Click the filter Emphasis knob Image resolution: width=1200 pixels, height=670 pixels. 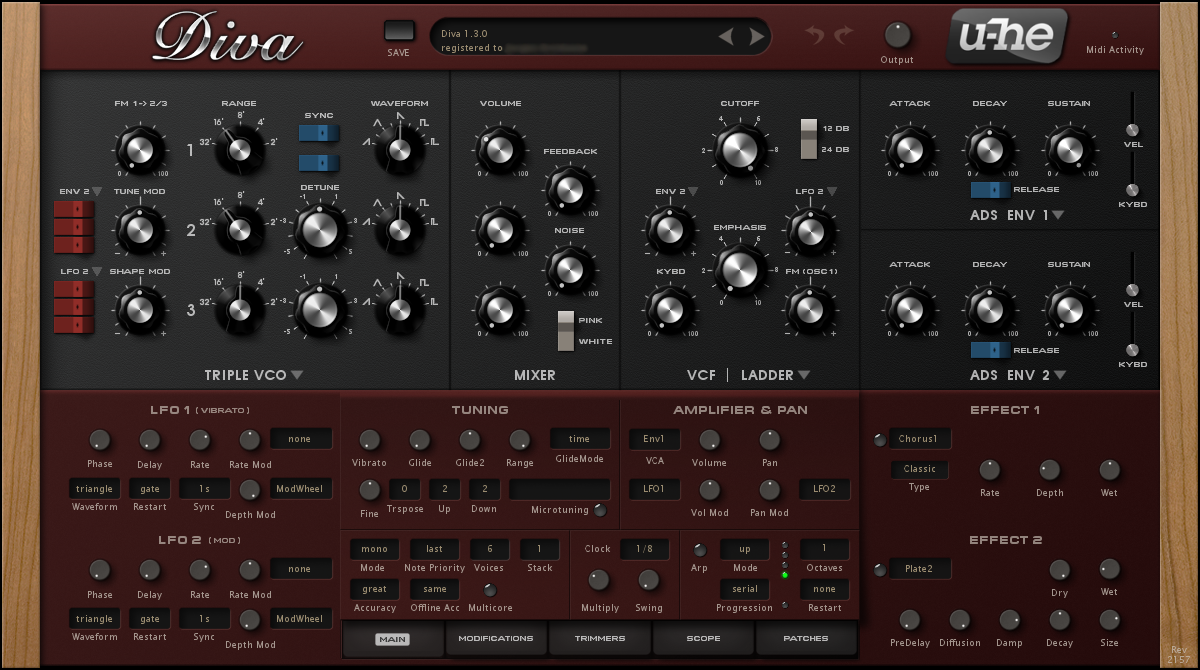coord(739,269)
